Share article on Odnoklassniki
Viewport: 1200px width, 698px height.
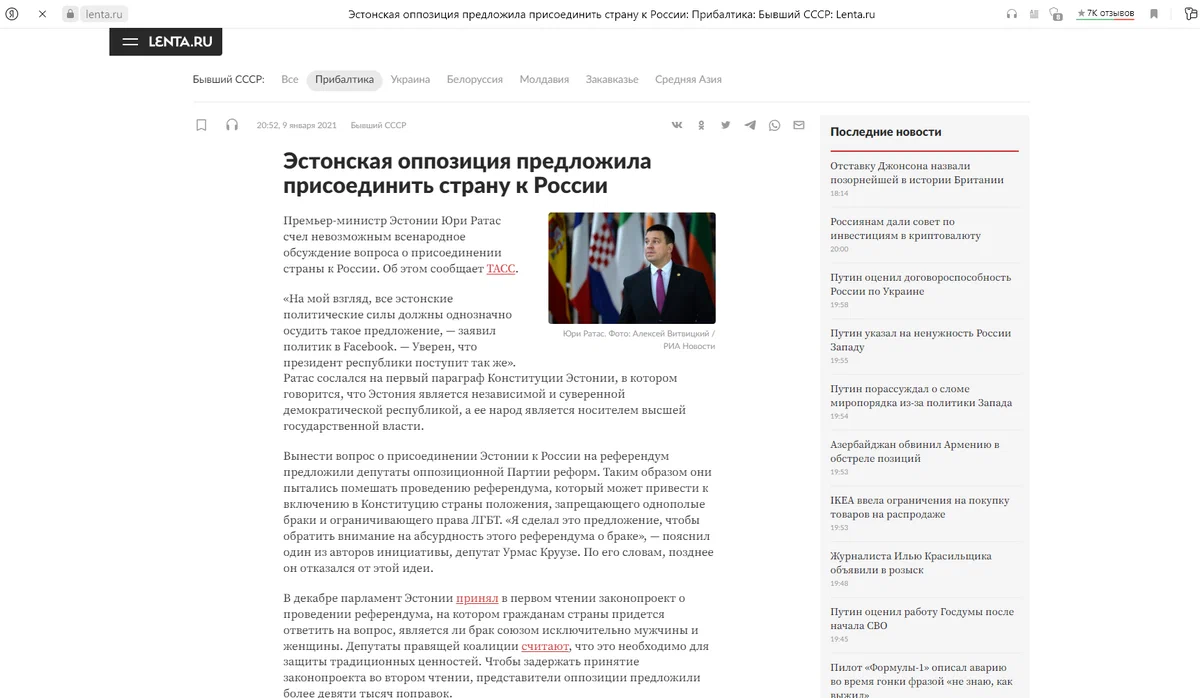tap(701, 125)
